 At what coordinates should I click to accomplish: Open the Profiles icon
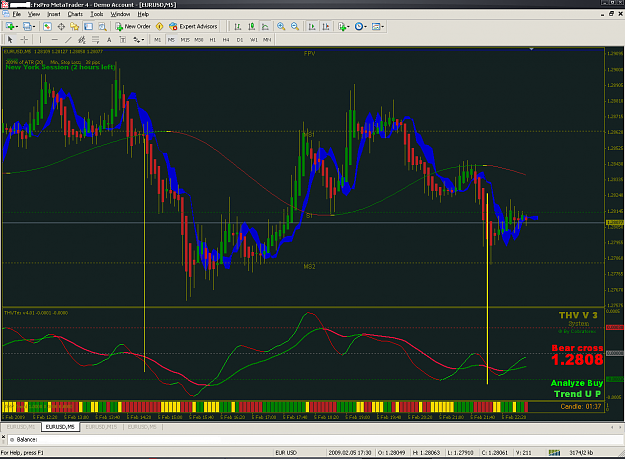point(27,26)
